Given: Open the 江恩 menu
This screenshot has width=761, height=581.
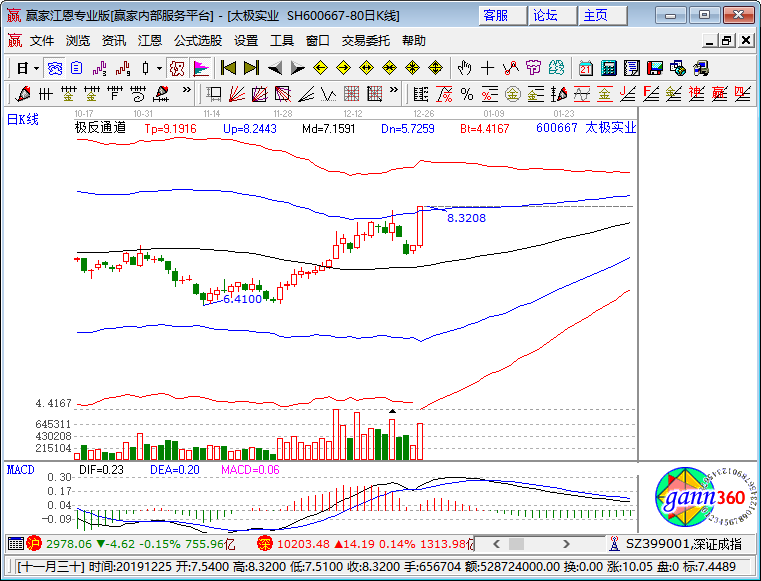Looking at the screenshot, I should 149,41.
